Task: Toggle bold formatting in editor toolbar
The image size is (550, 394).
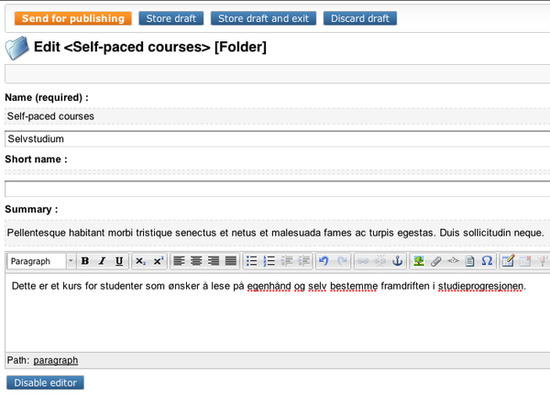Action: tap(85, 261)
